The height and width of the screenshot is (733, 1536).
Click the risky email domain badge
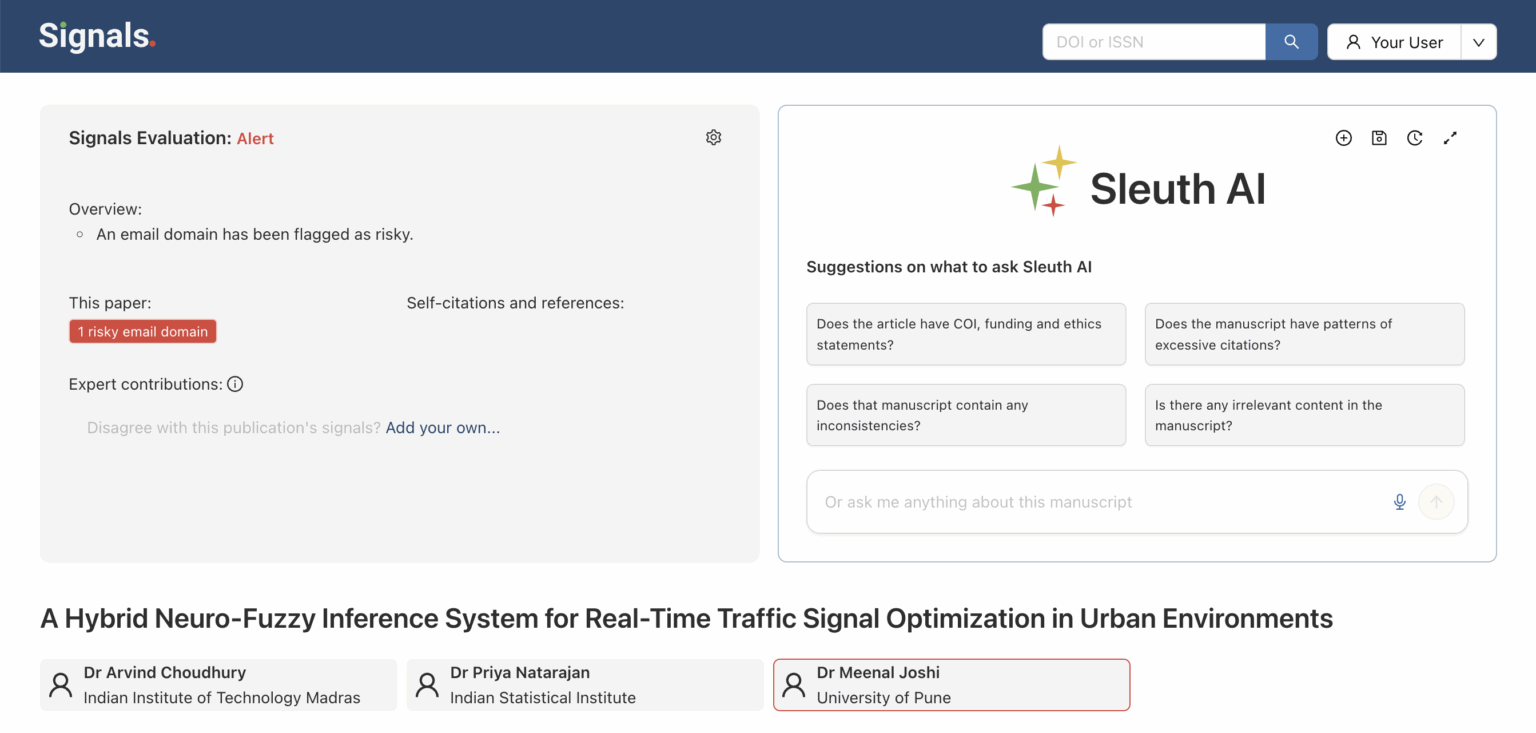click(142, 331)
